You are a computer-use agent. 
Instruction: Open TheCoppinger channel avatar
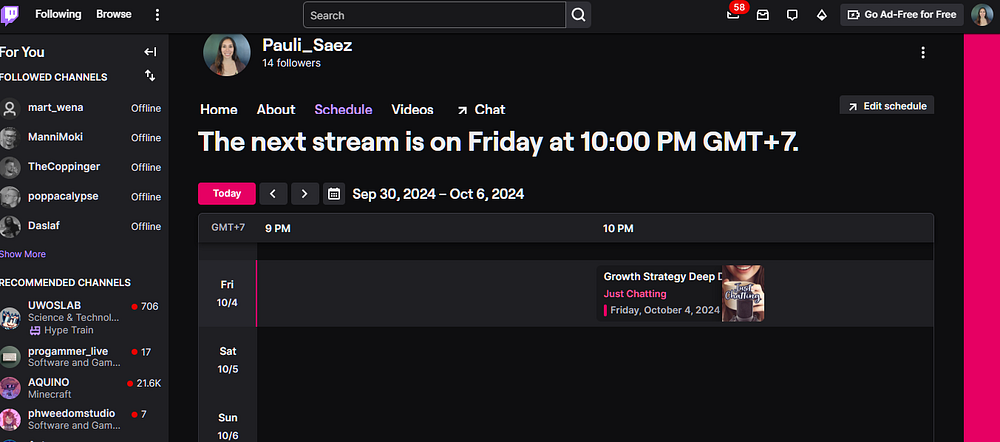[10, 167]
